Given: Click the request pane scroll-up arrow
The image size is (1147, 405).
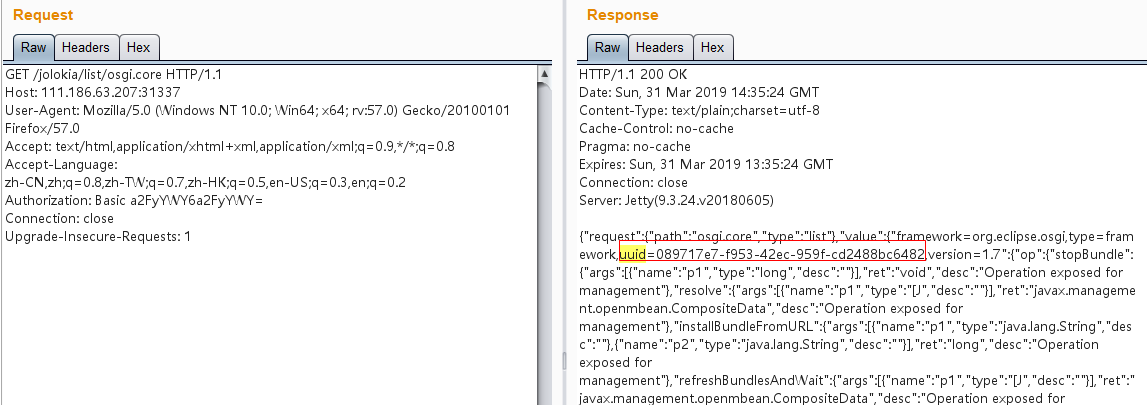Looking at the screenshot, I should [x=544, y=74].
